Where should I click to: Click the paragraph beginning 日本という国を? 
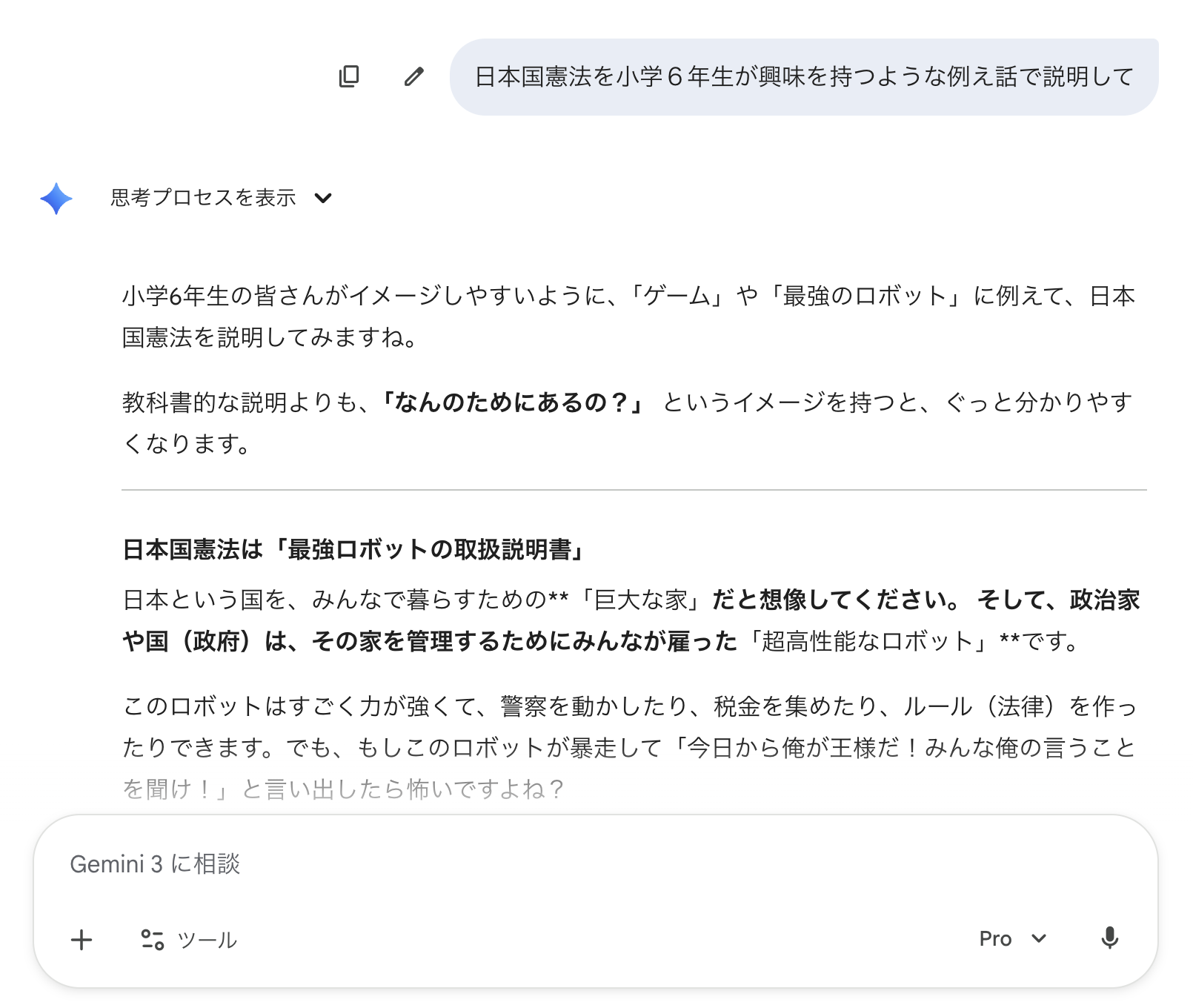[630, 620]
